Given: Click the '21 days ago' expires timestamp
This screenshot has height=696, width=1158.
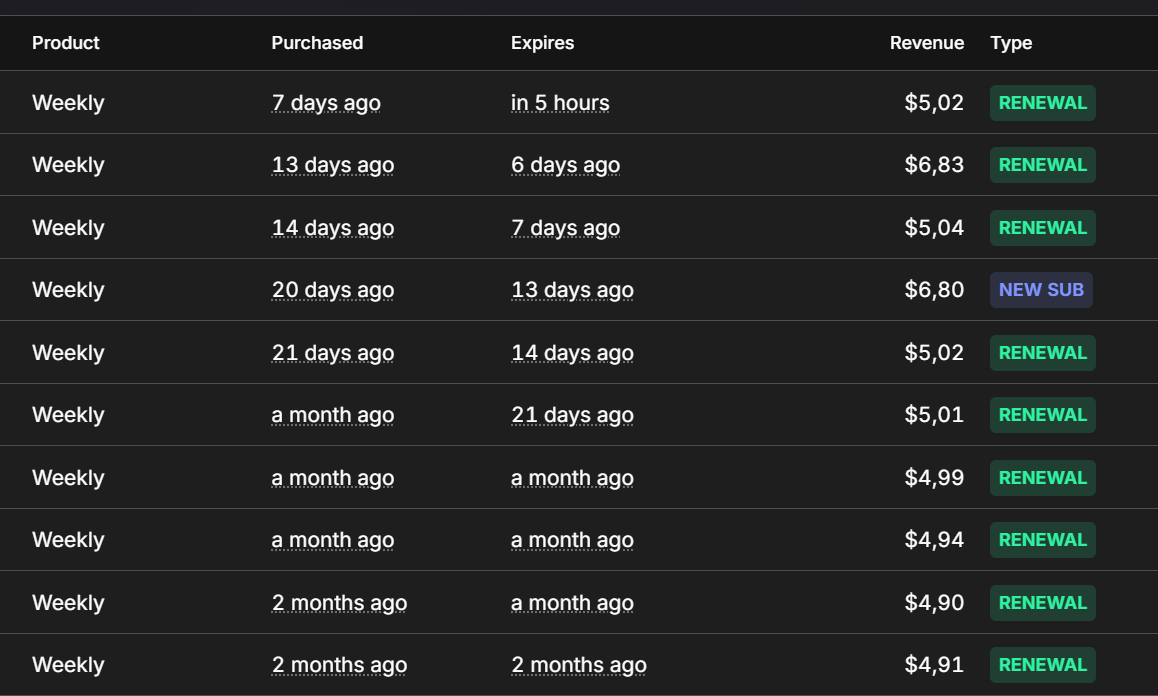Looking at the screenshot, I should (572, 414).
